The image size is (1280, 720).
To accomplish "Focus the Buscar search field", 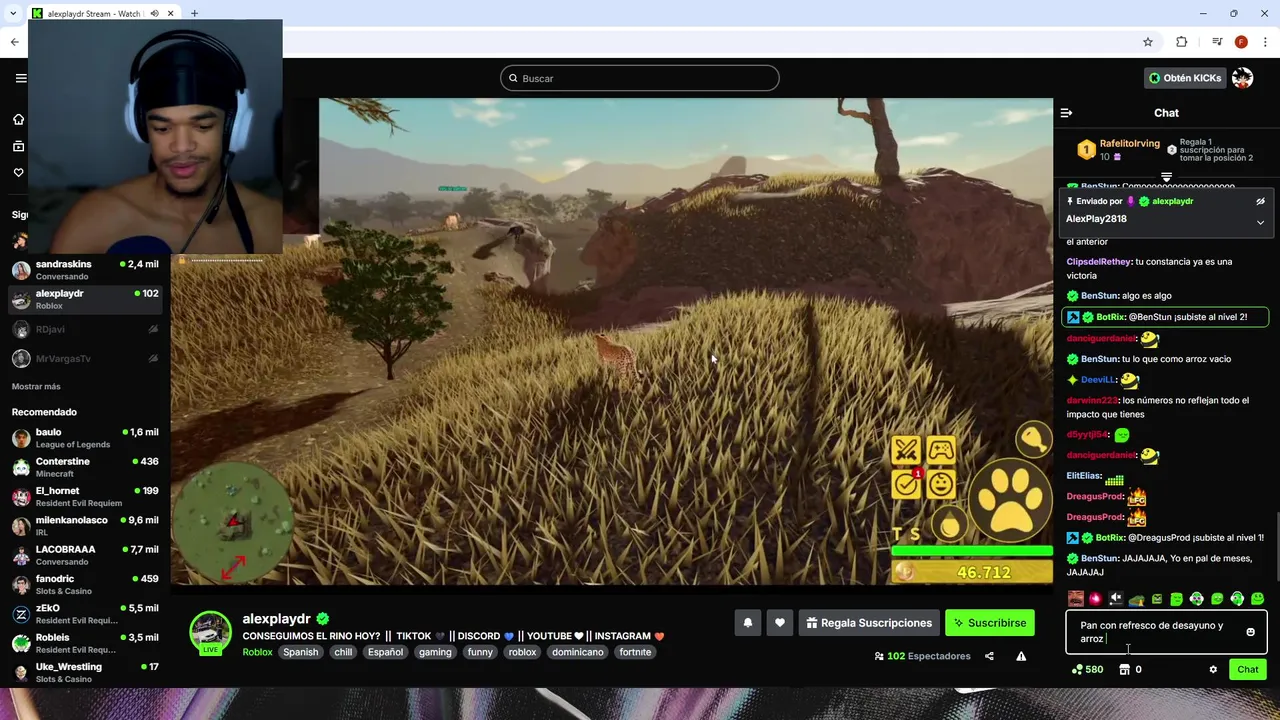I will 640,78.
